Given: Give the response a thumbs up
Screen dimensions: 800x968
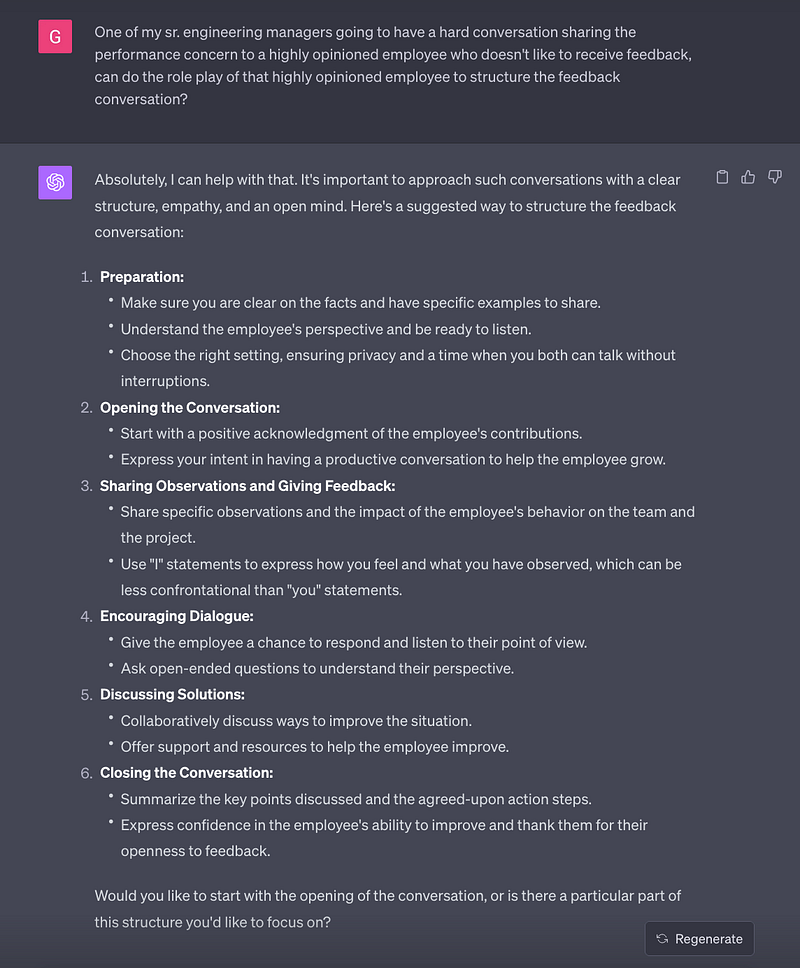Looking at the screenshot, I should (x=748, y=177).
